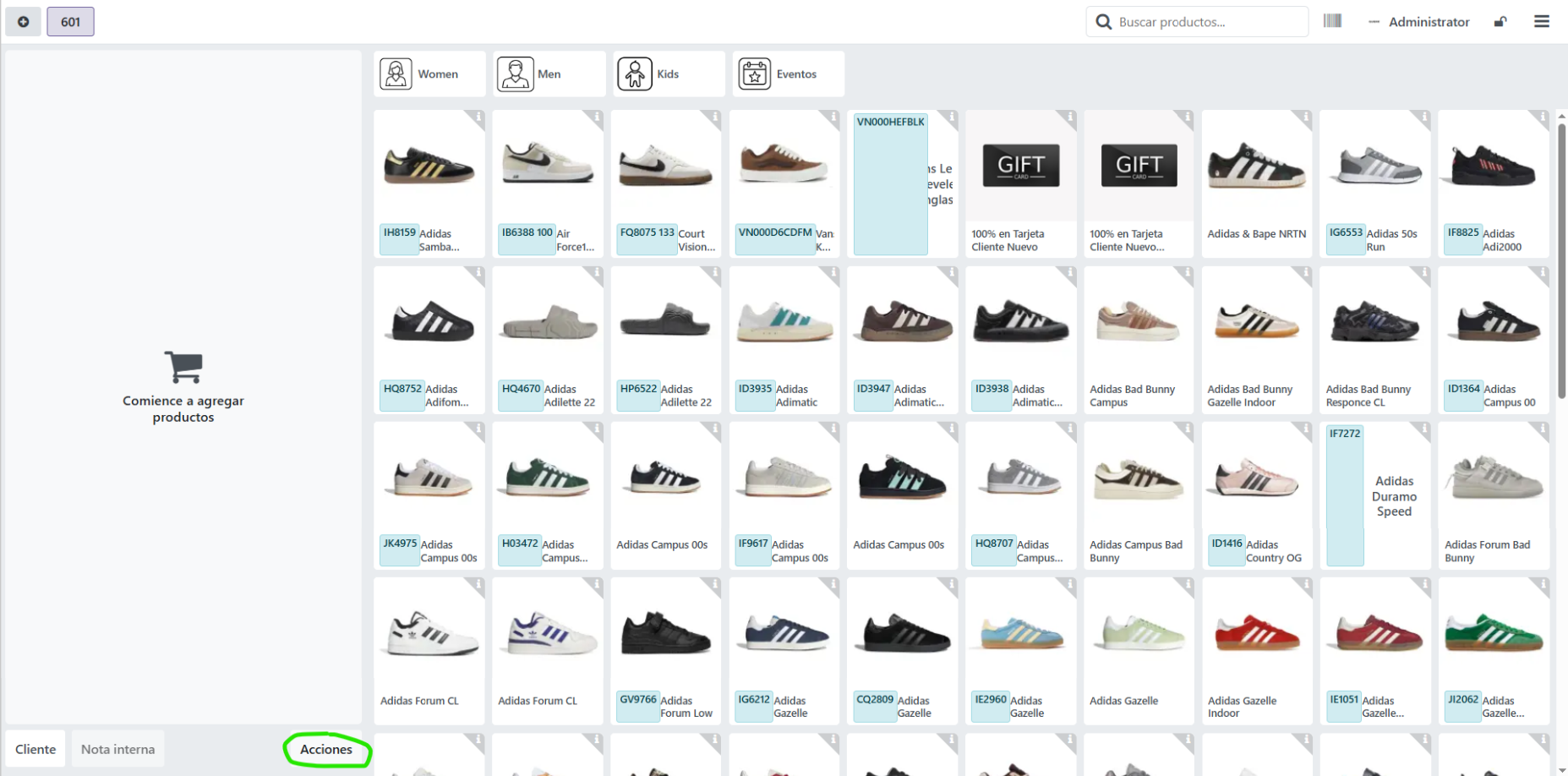
Task: Select the Eventos category
Action: click(x=789, y=74)
